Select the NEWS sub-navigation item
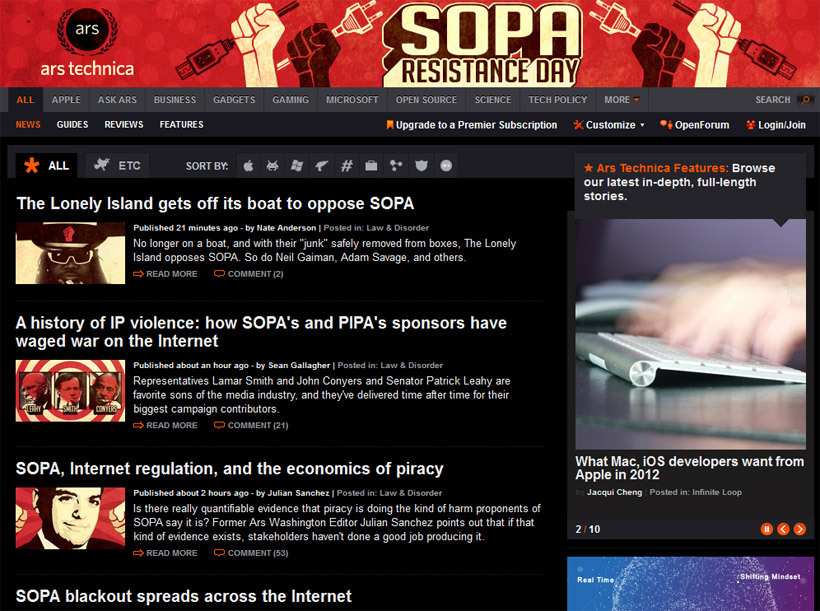The width and height of the screenshot is (820, 611). pyautogui.click(x=28, y=125)
